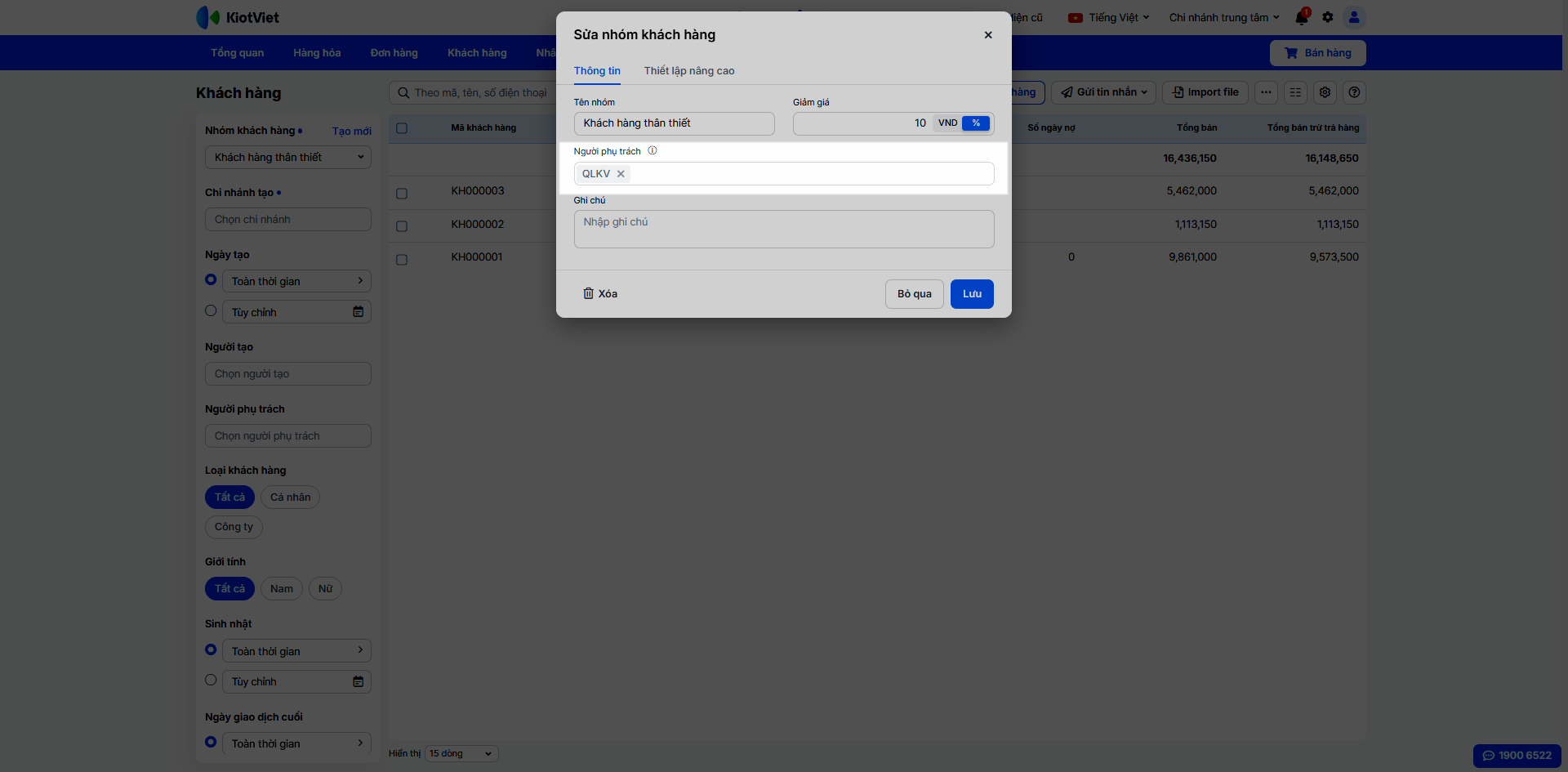Select Ngày giao dịch cuối Toàn thời gian radio

211,743
